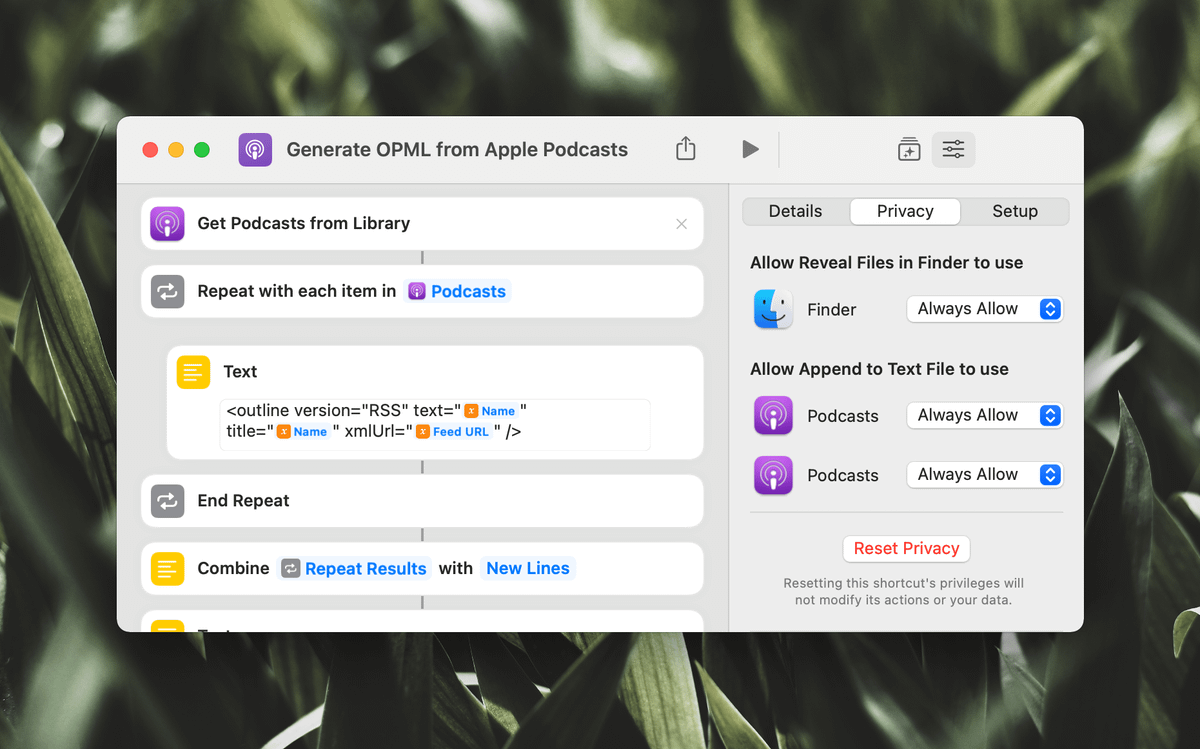The width and height of the screenshot is (1200, 749).
Task: Click the purple Podcasts shortcut icon in title bar
Action: point(255,150)
